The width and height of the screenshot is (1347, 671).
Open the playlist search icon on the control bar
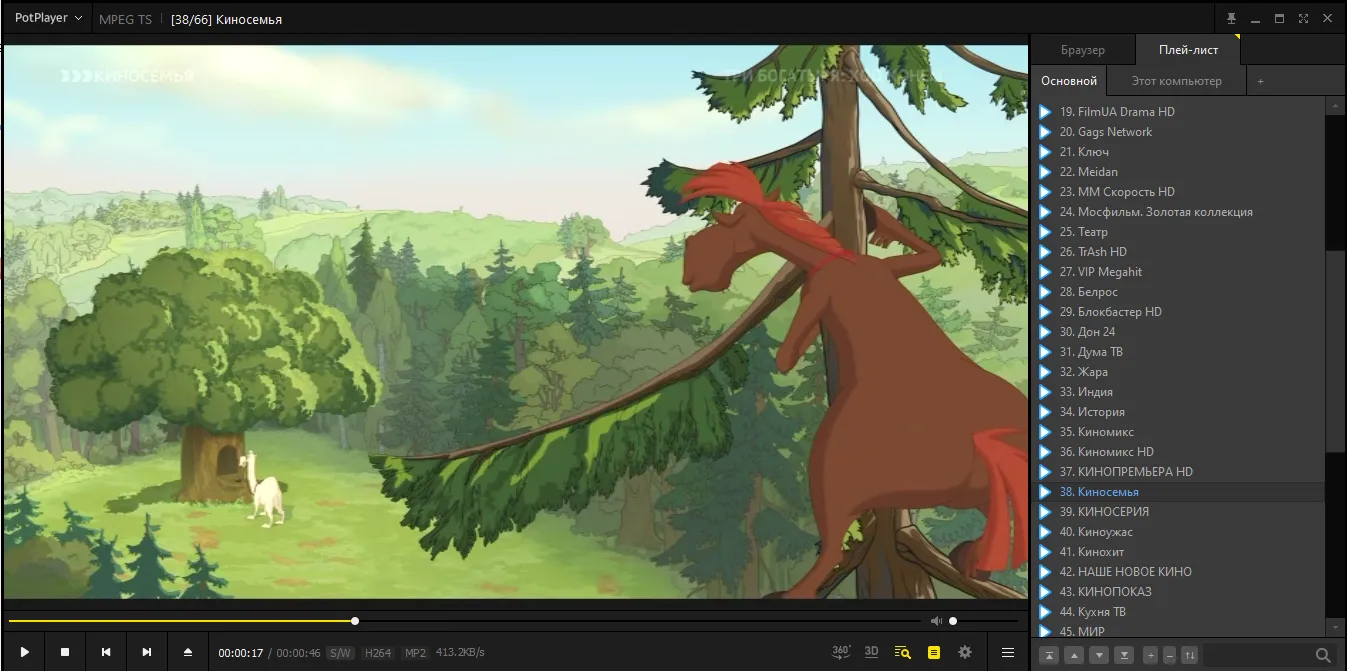(903, 652)
